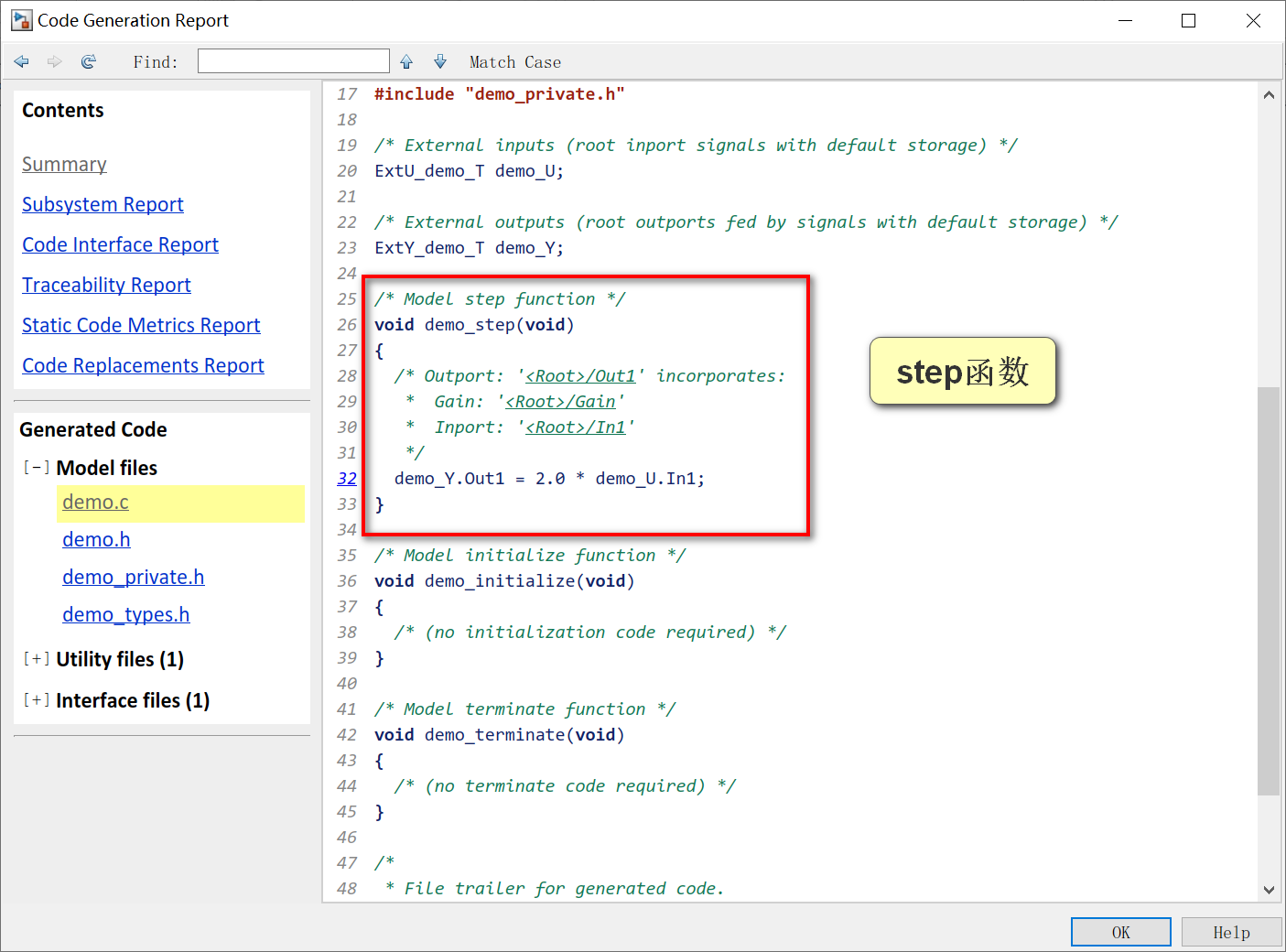Click the Code Generation Report window icon
The width and height of the screenshot is (1286, 952).
(x=22, y=20)
